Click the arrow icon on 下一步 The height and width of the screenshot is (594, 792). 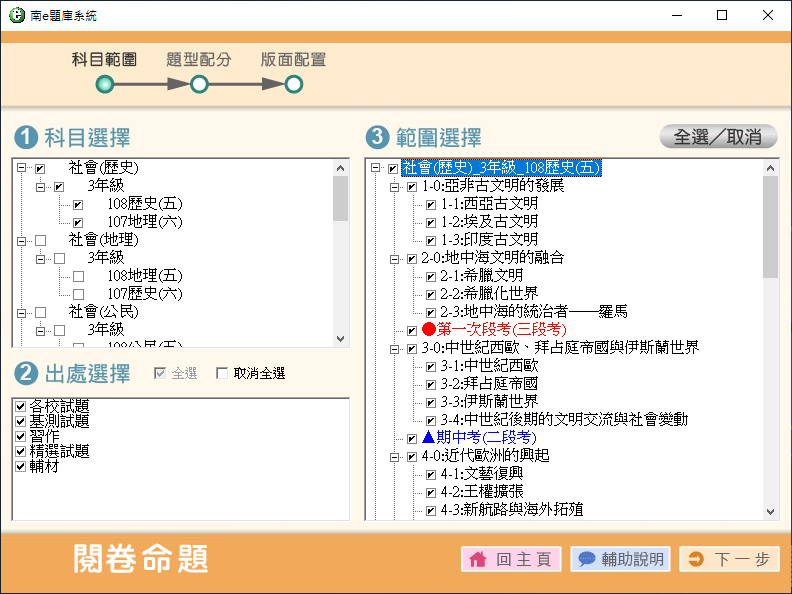pyautogui.click(x=695, y=559)
